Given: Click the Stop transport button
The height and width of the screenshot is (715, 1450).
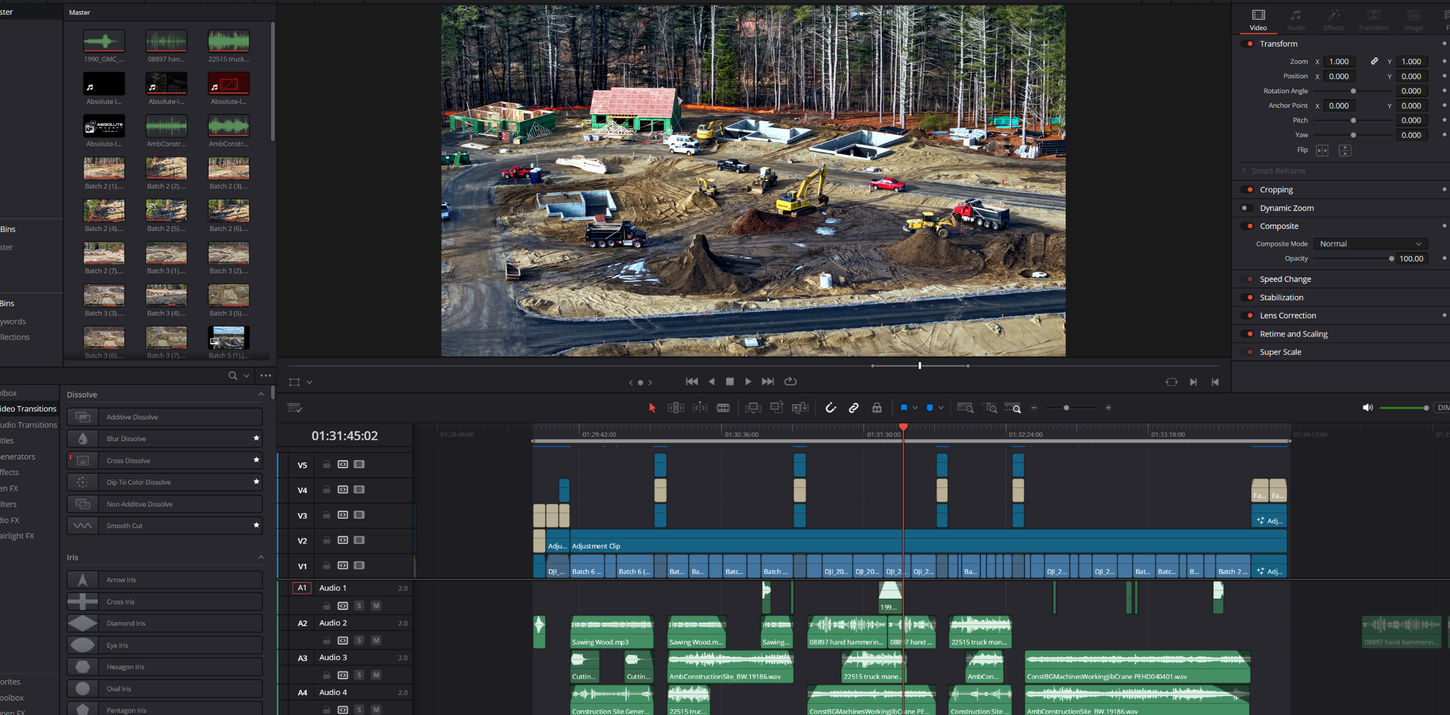Looking at the screenshot, I should (730, 382).
